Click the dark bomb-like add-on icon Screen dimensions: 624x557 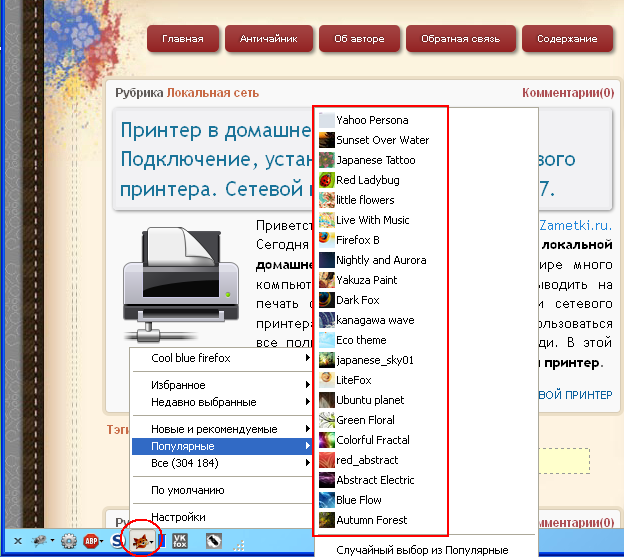click(x=214, y=541)
